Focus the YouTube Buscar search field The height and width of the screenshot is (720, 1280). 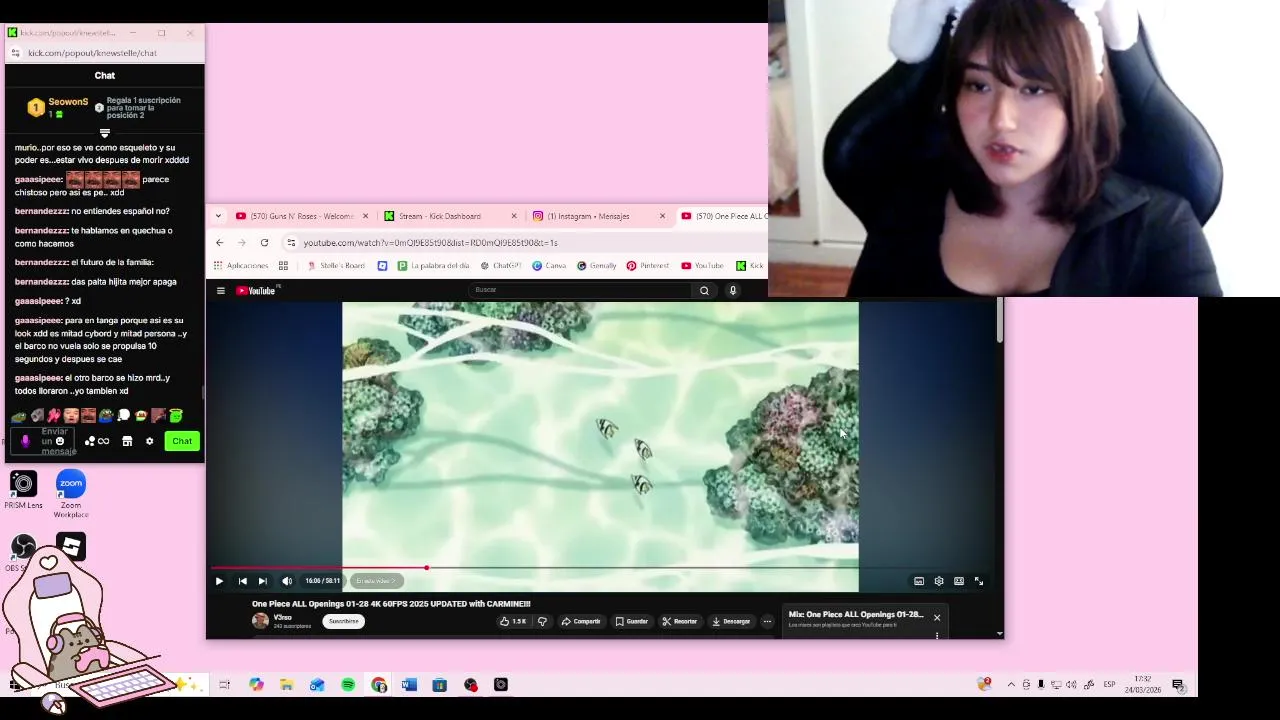pyautogui.click(x=580, y=290)
